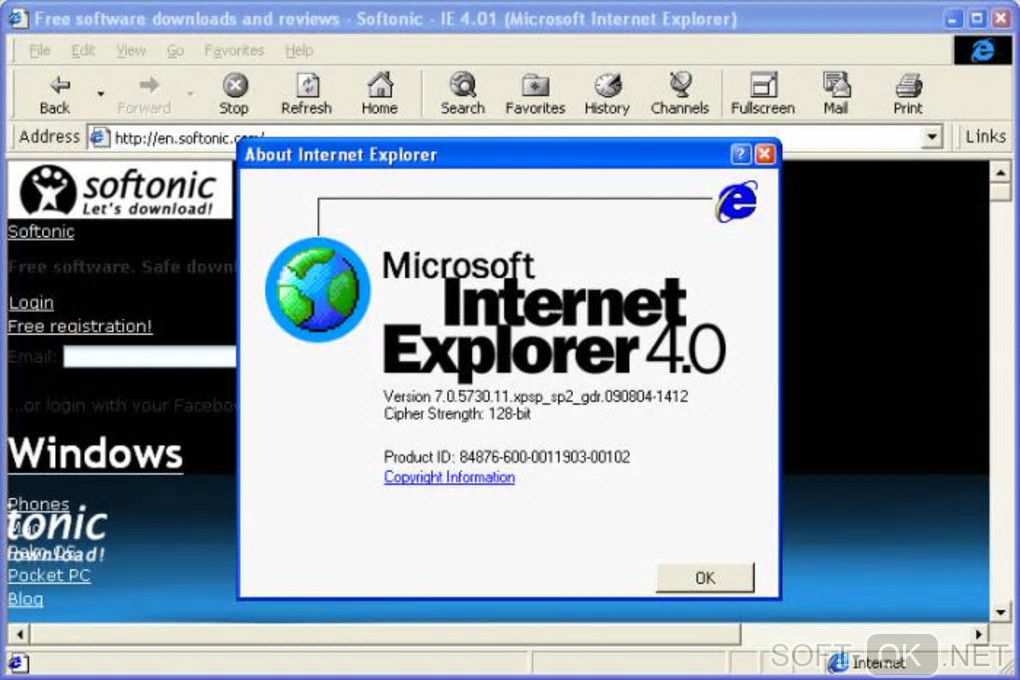The height and width of the screenshot is (680, 1020).
Task: Open the Search toolbar icon
Action: pyautogui.click(x=463, y=85)
